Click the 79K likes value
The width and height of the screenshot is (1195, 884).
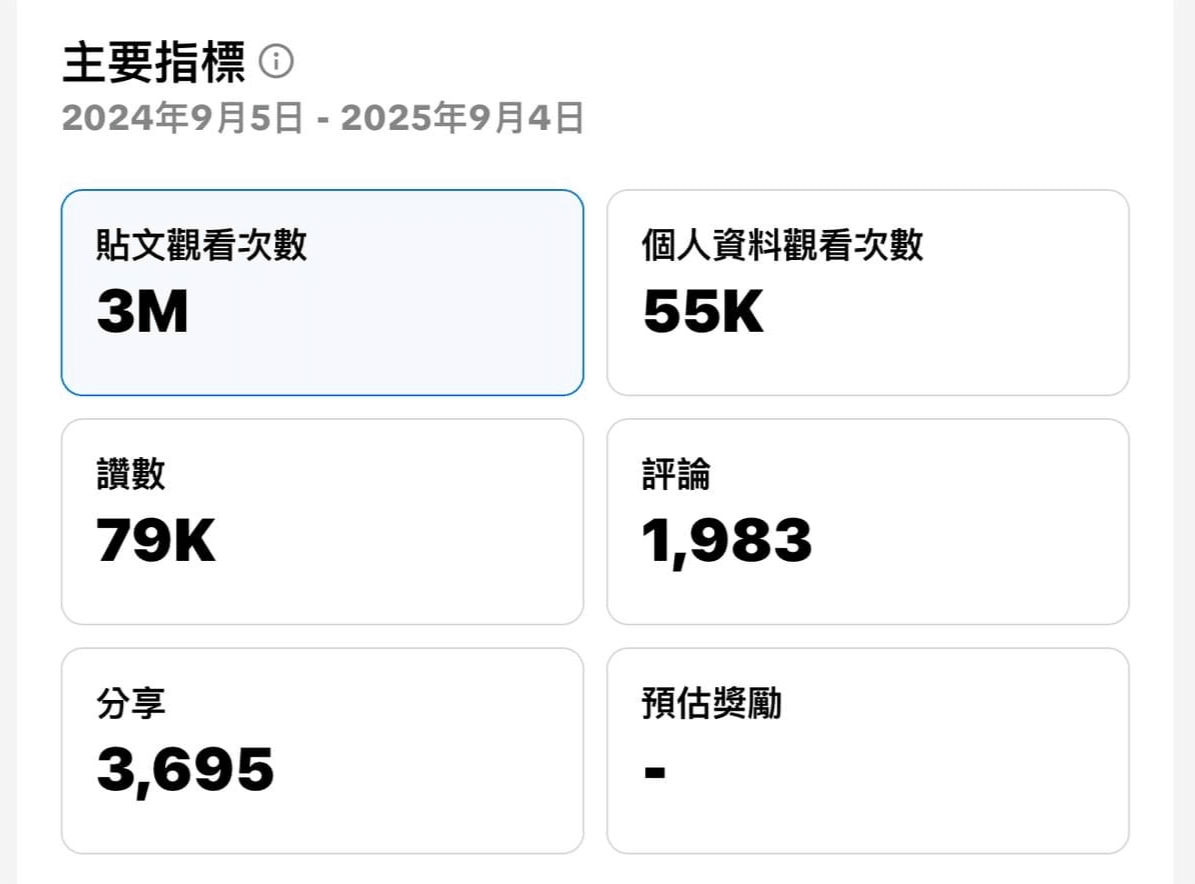pyautogui.click(x=156, y=541)
